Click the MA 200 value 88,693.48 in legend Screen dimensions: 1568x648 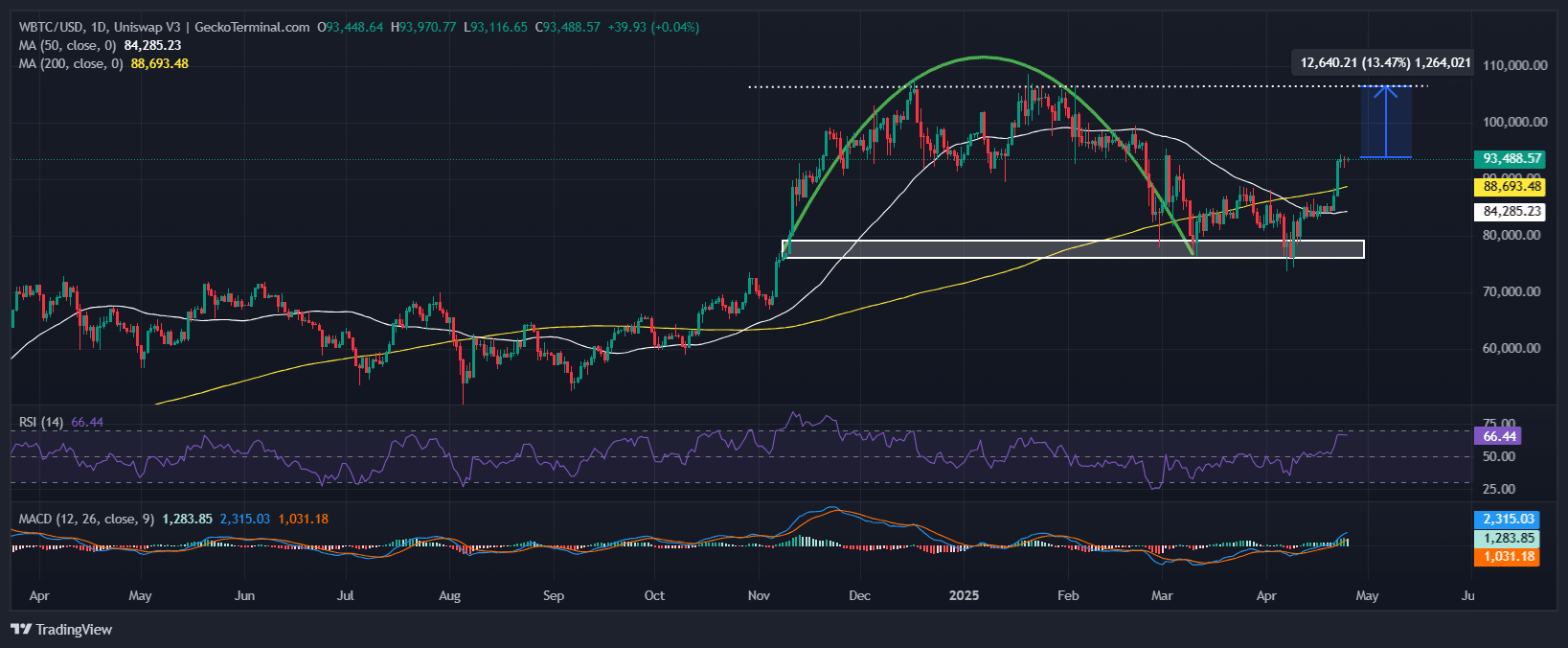(x=160, y=63)
